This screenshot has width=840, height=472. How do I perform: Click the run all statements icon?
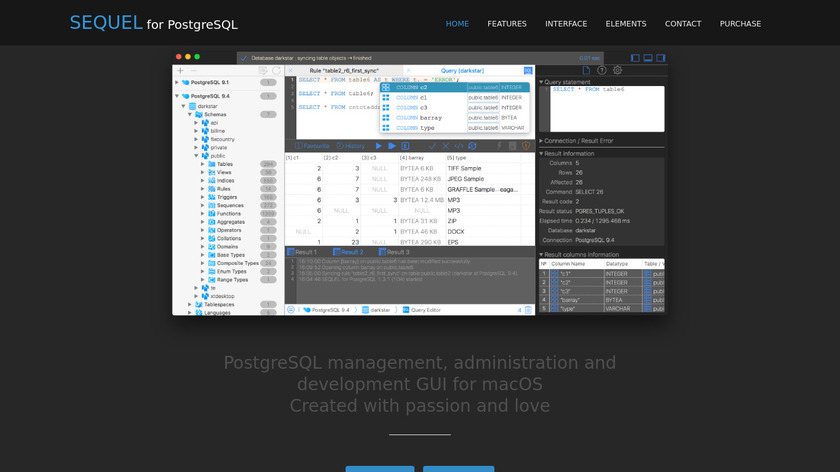[392, 146]
